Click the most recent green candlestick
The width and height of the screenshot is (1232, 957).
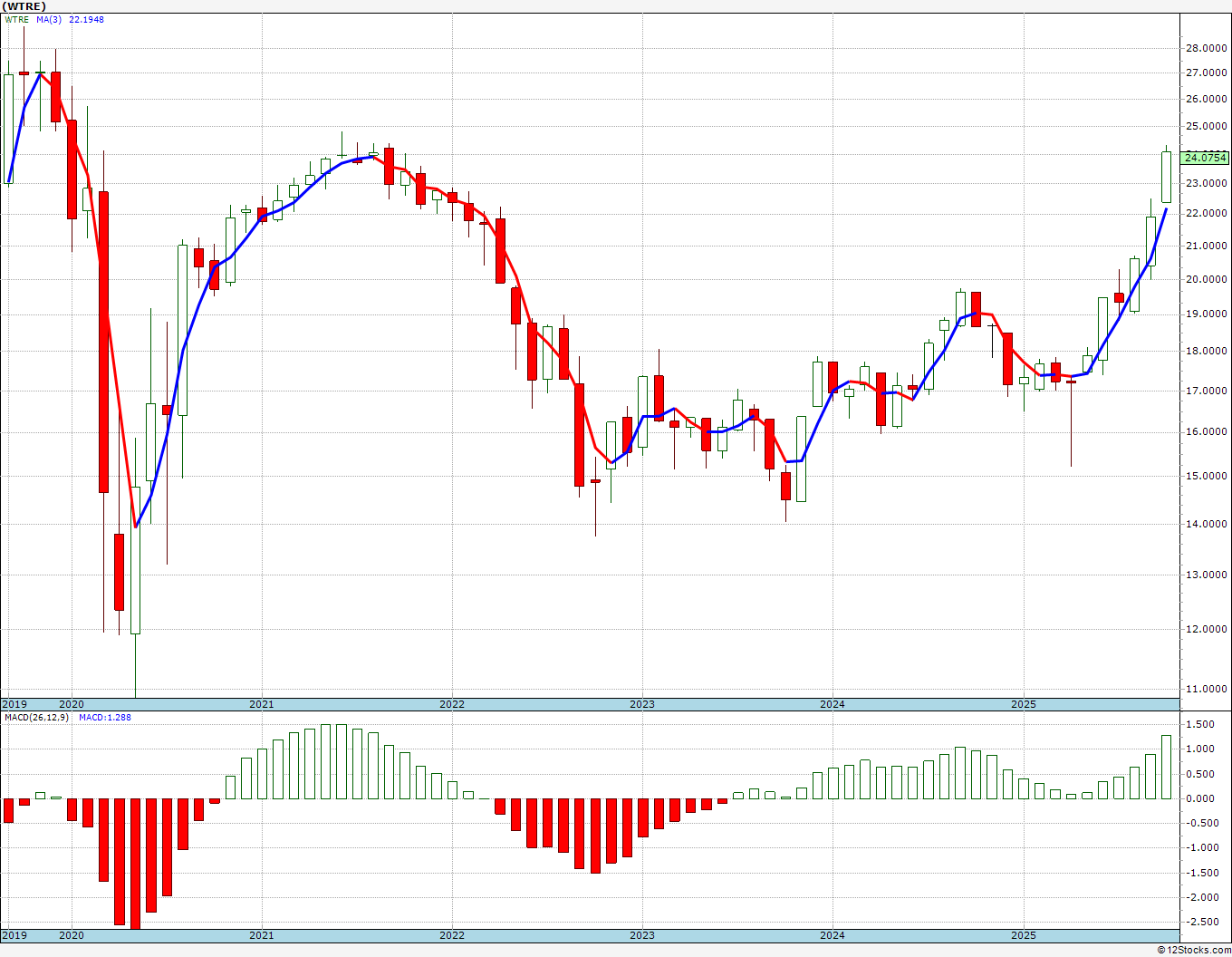coord(1167,177)
